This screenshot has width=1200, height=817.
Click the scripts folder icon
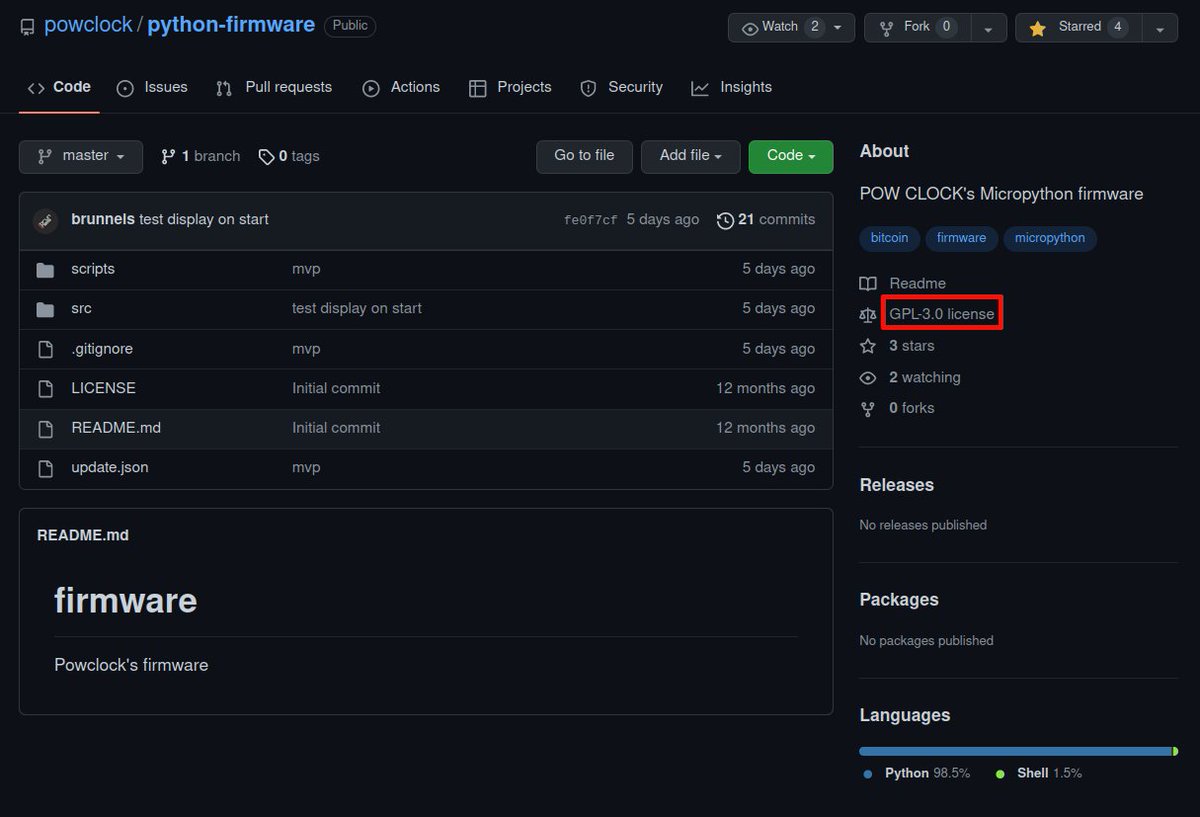point(45,270)
